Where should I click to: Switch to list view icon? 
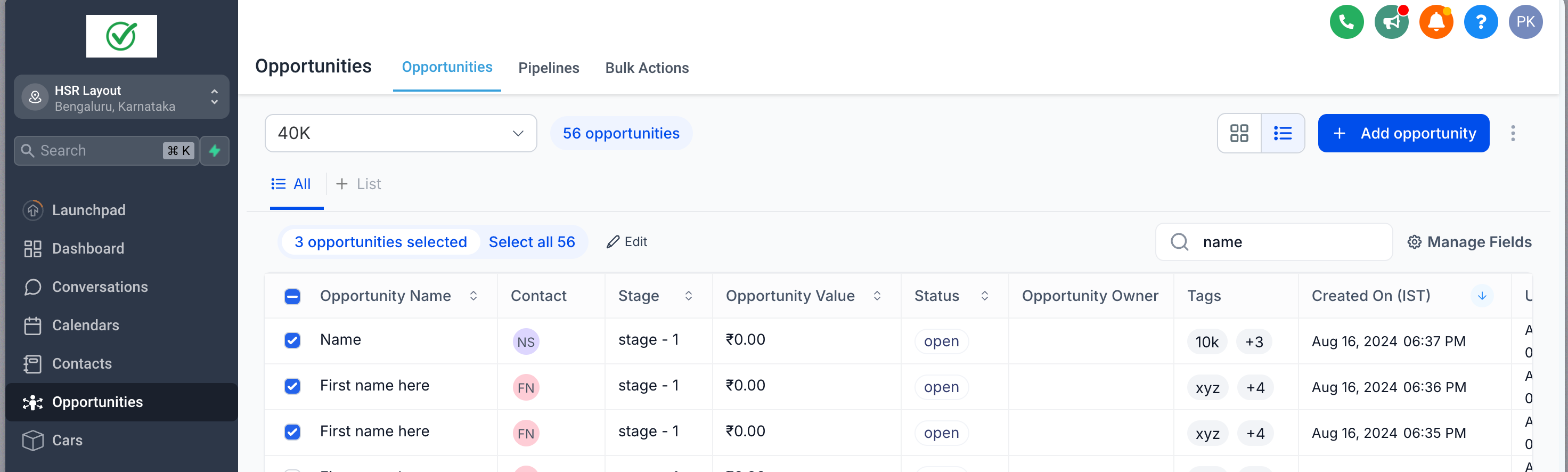tap(1283, 133)
